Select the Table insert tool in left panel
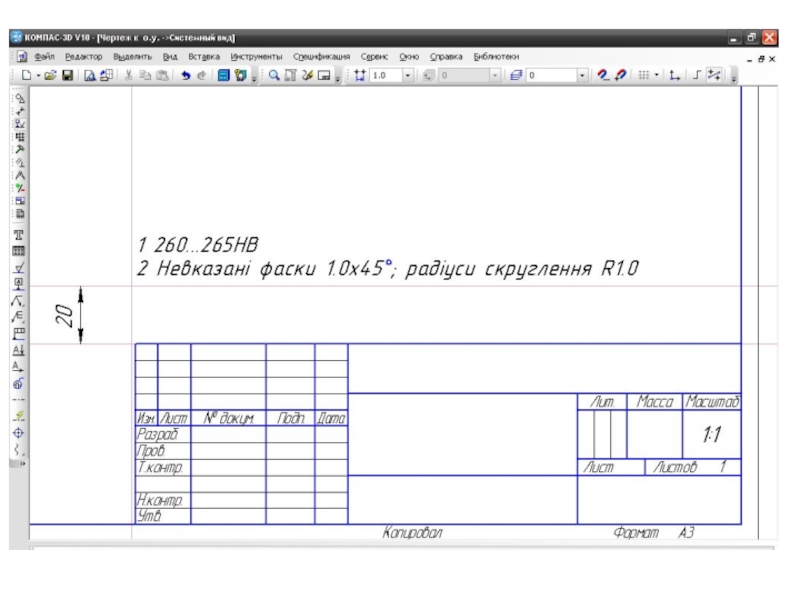Viewport: 800px width, 600px height. 18,250
